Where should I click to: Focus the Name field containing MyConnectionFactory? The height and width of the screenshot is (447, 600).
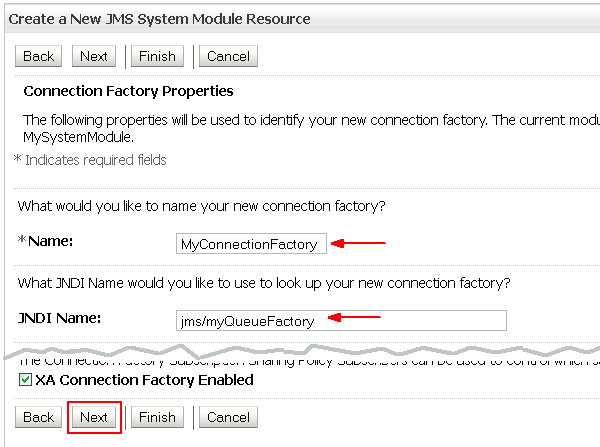[x=250, y=243]
